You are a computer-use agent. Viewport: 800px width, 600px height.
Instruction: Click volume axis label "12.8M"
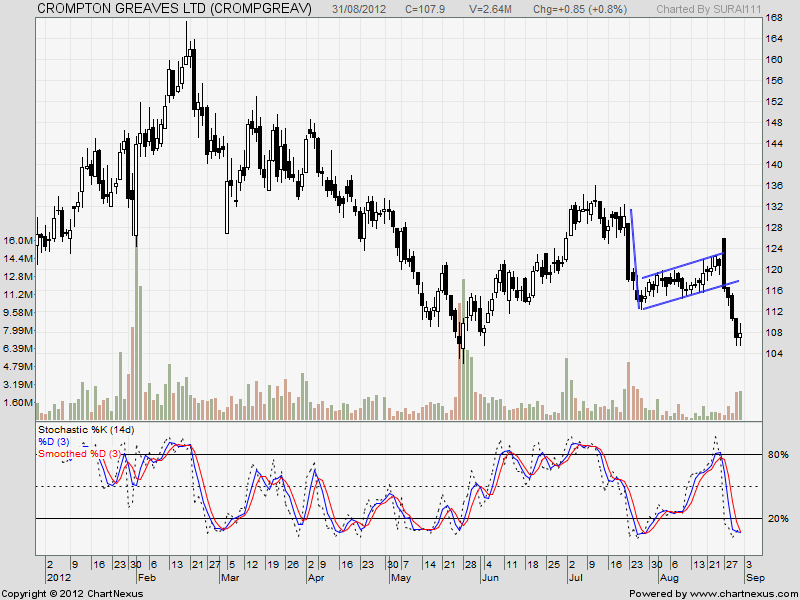click(18, 277)
